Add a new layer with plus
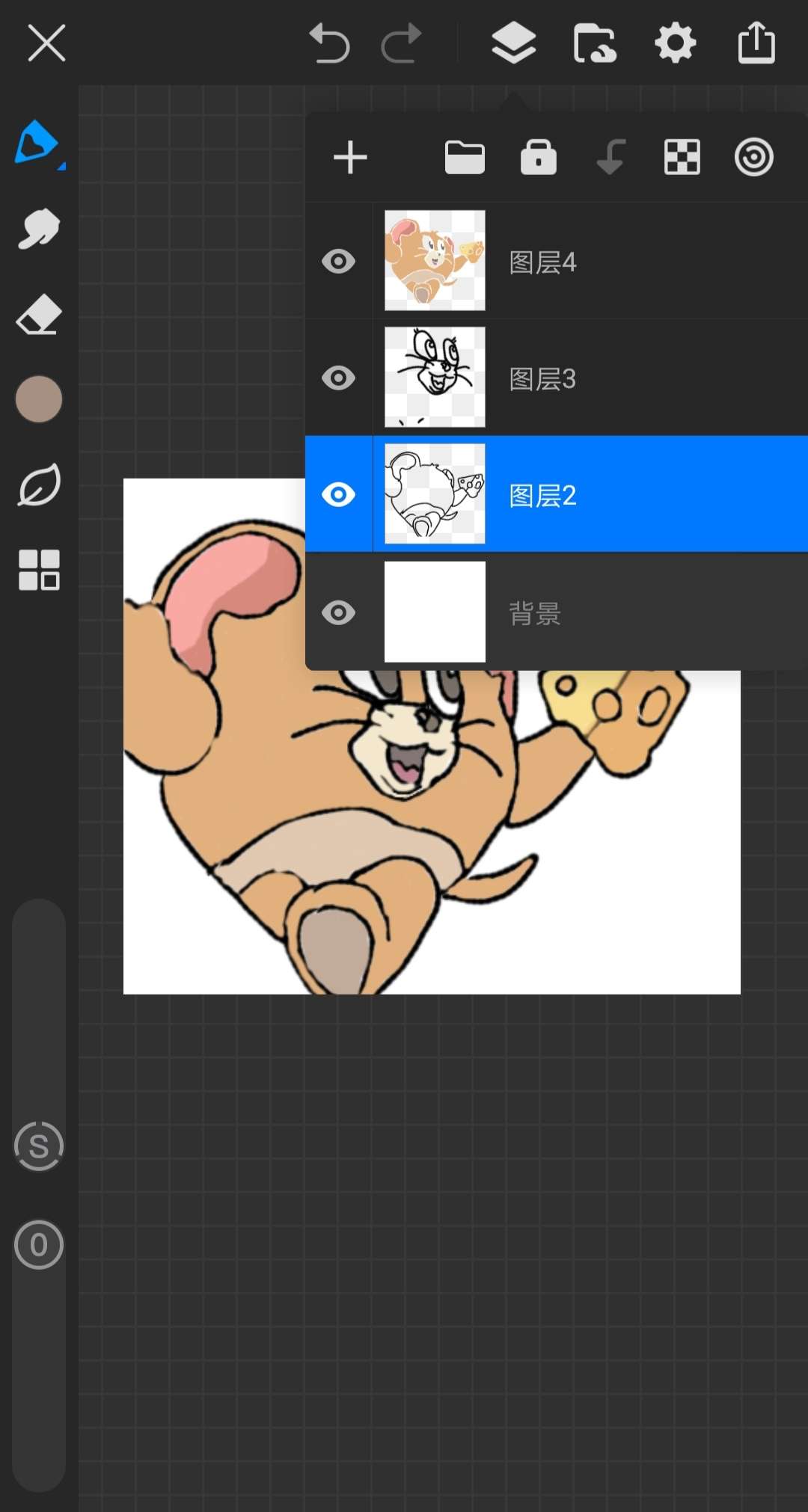The image size is (808, 1512). [350, 158]
